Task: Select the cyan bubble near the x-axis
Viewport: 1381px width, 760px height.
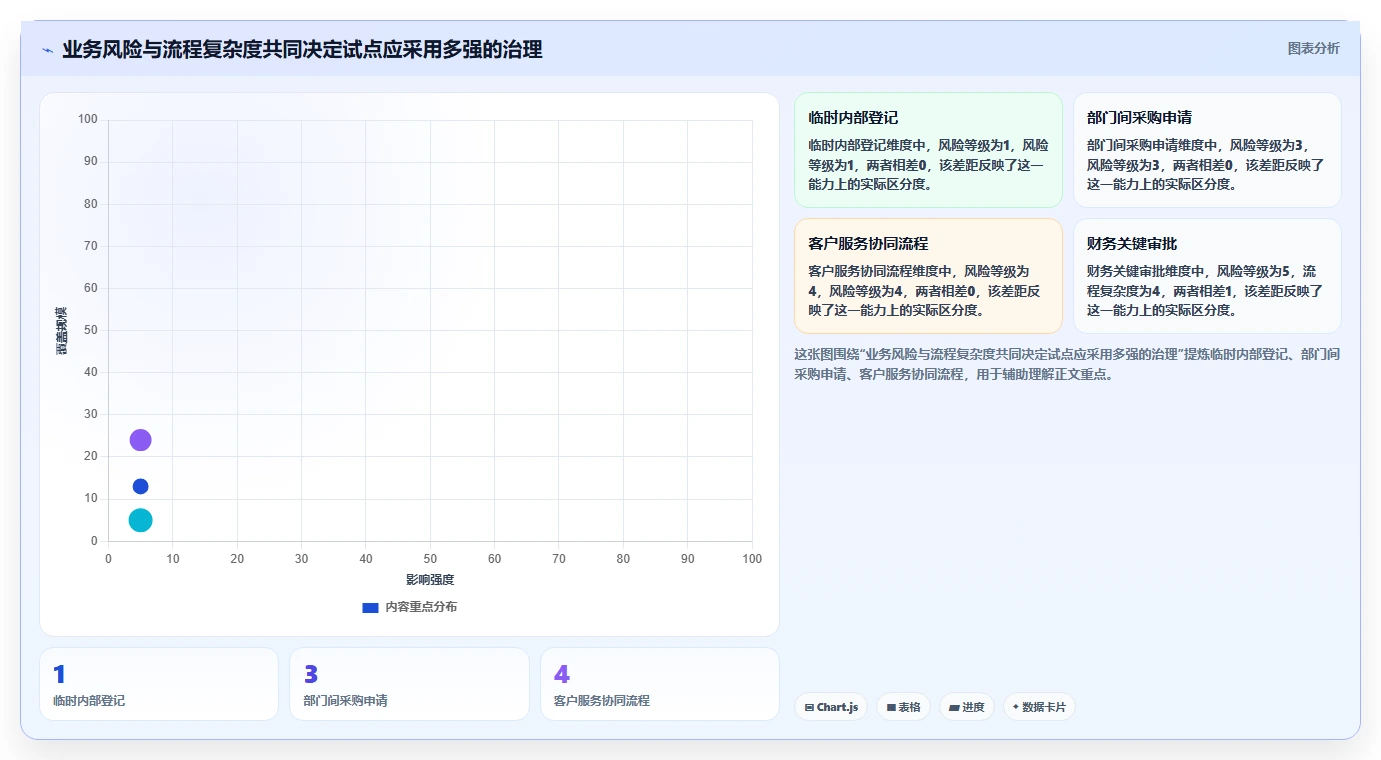Action: click(x=140, y=520)
